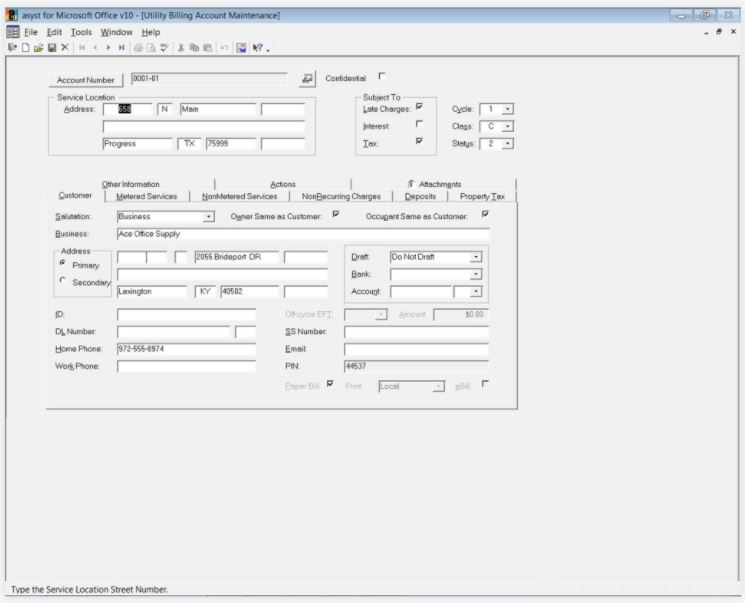Uncheck the Late Charges checkbox
Screen dimensions: 745x603
419,106
